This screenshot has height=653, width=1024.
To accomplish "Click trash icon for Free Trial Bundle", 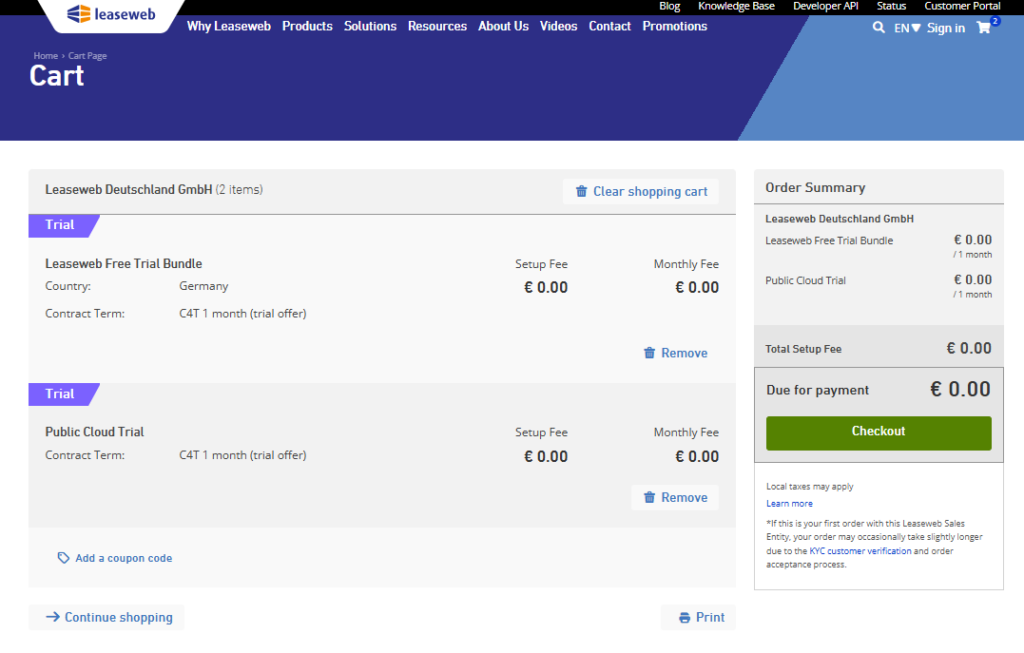I will coord(649,353).
